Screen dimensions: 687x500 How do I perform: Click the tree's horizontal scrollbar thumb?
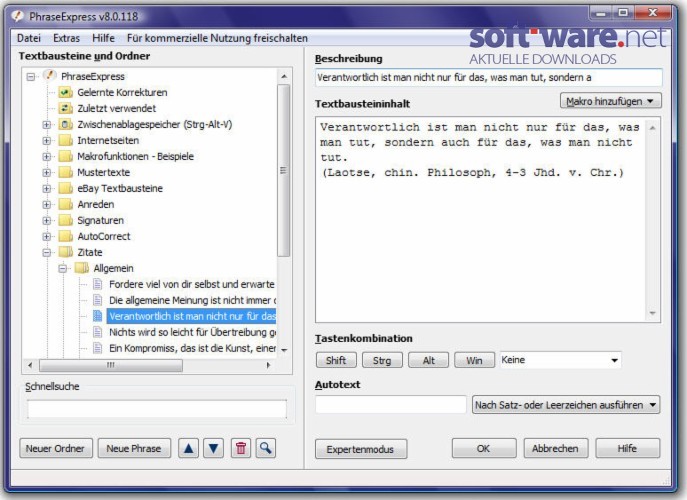(x=111, y=365)
